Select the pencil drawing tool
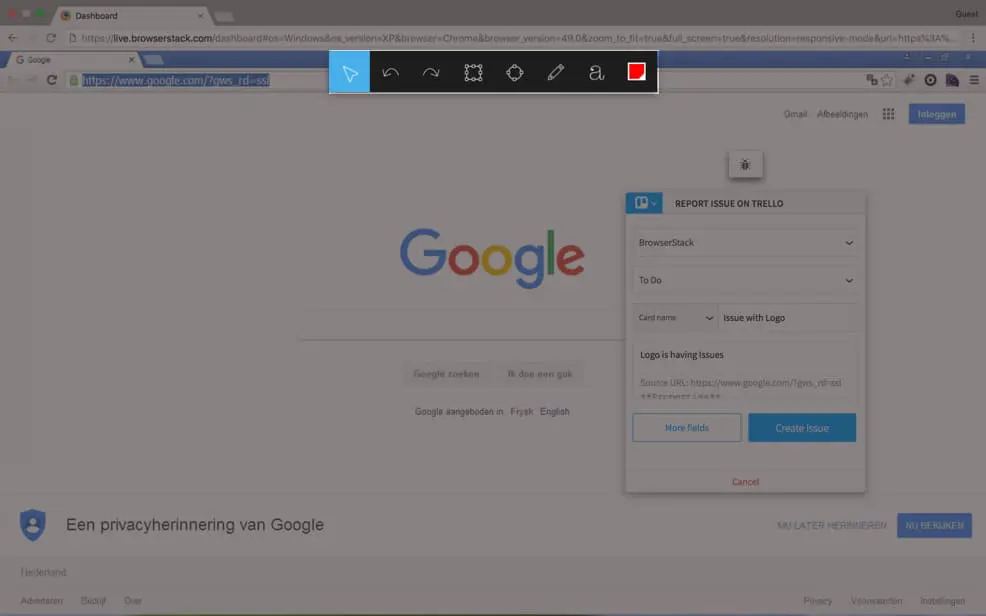Screen dimensions: 986x616 click(555, 73)
